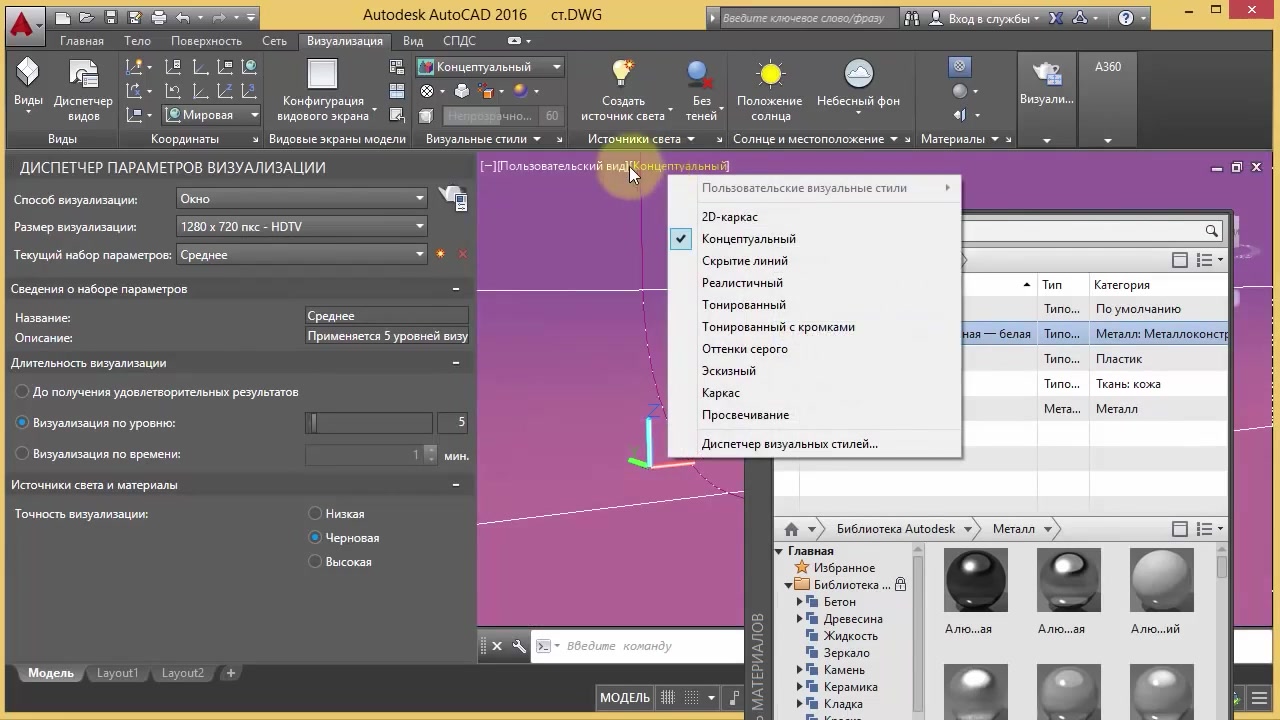Click render output settings icon beside Окно
This screenshot has height=720, width=1280.
click(x=455, y=198)
